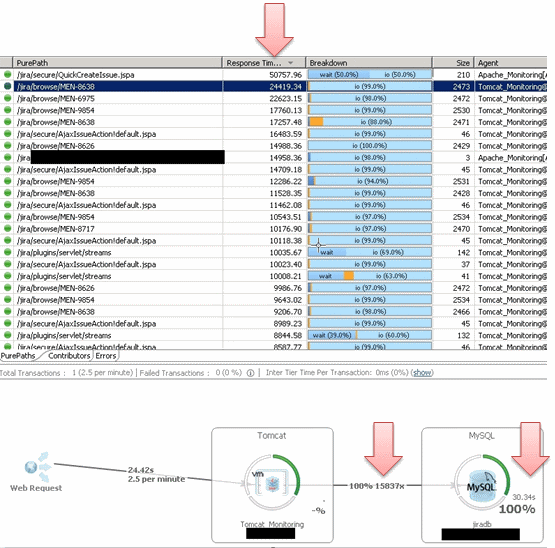Click size value 210
Image resolution: width=555 pixels, height=548 pixels.
click(463, 75)
